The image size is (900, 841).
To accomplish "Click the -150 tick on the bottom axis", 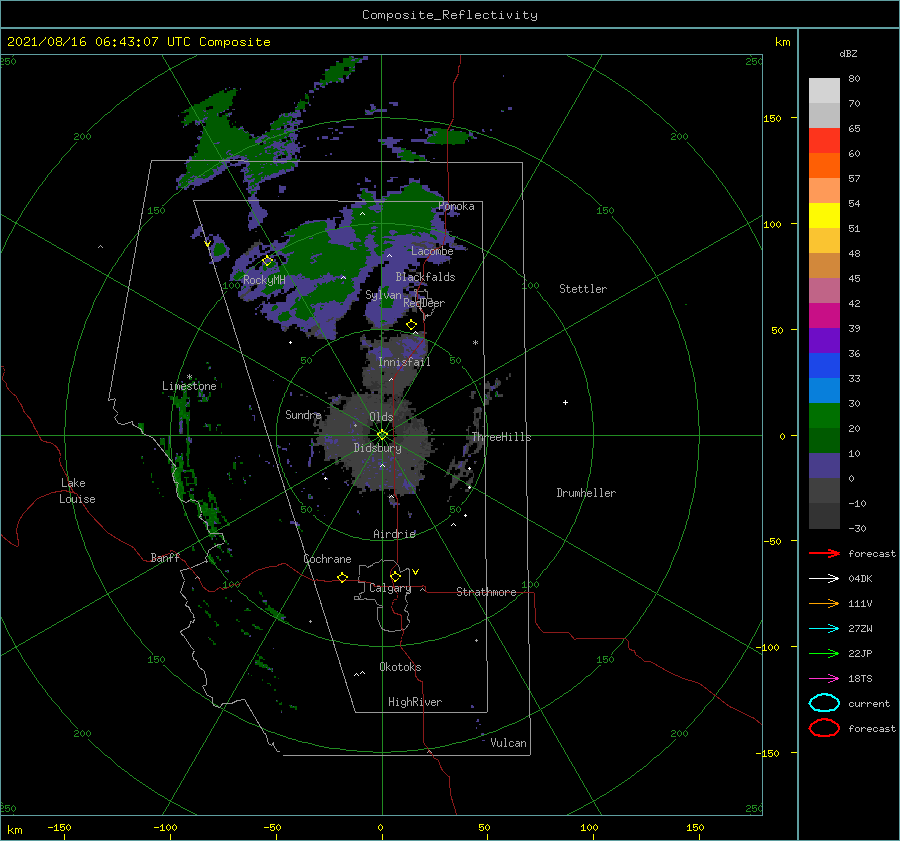I will 59,827.
